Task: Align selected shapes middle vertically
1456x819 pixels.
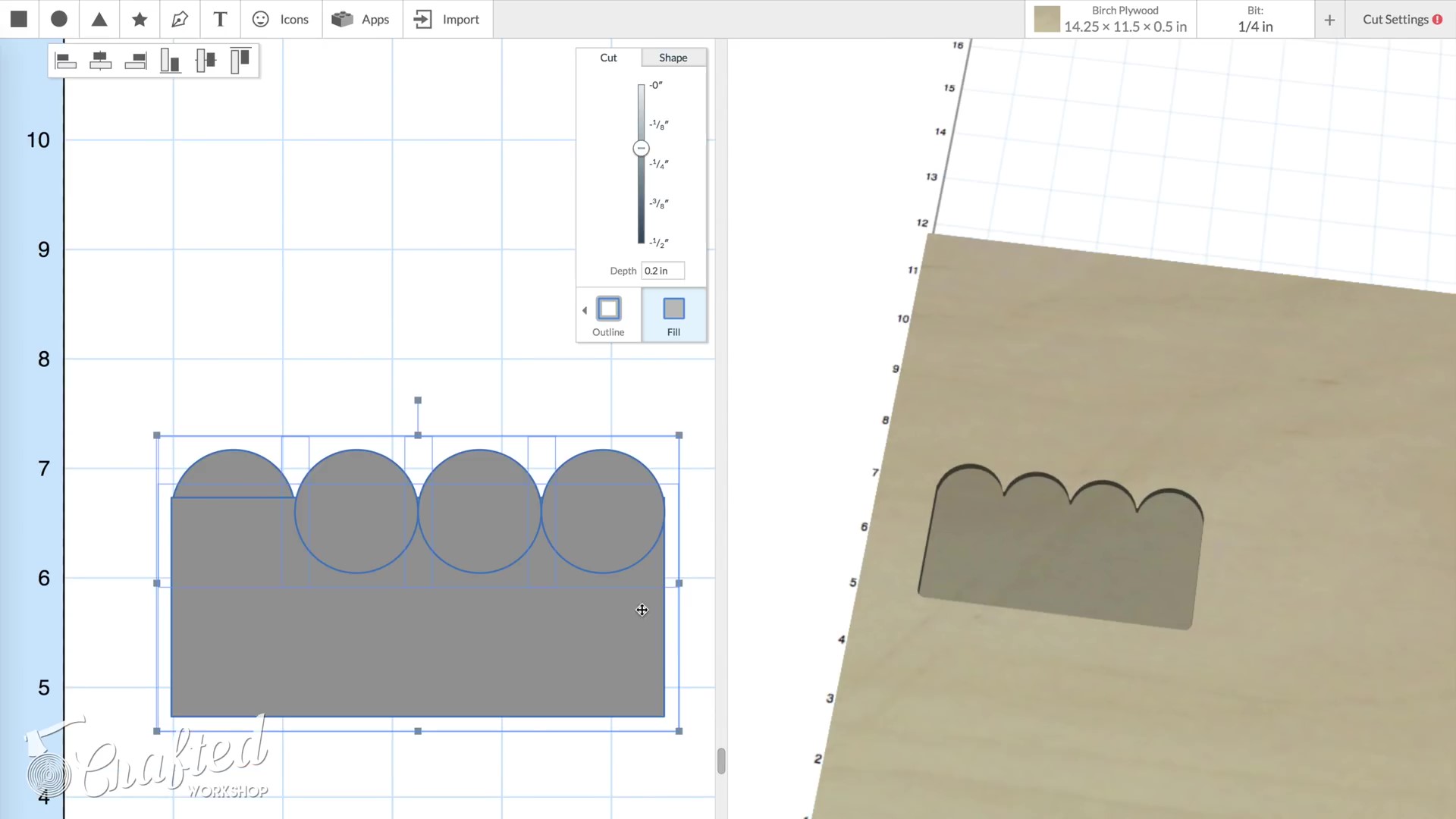Action: [x=206, y=61]
